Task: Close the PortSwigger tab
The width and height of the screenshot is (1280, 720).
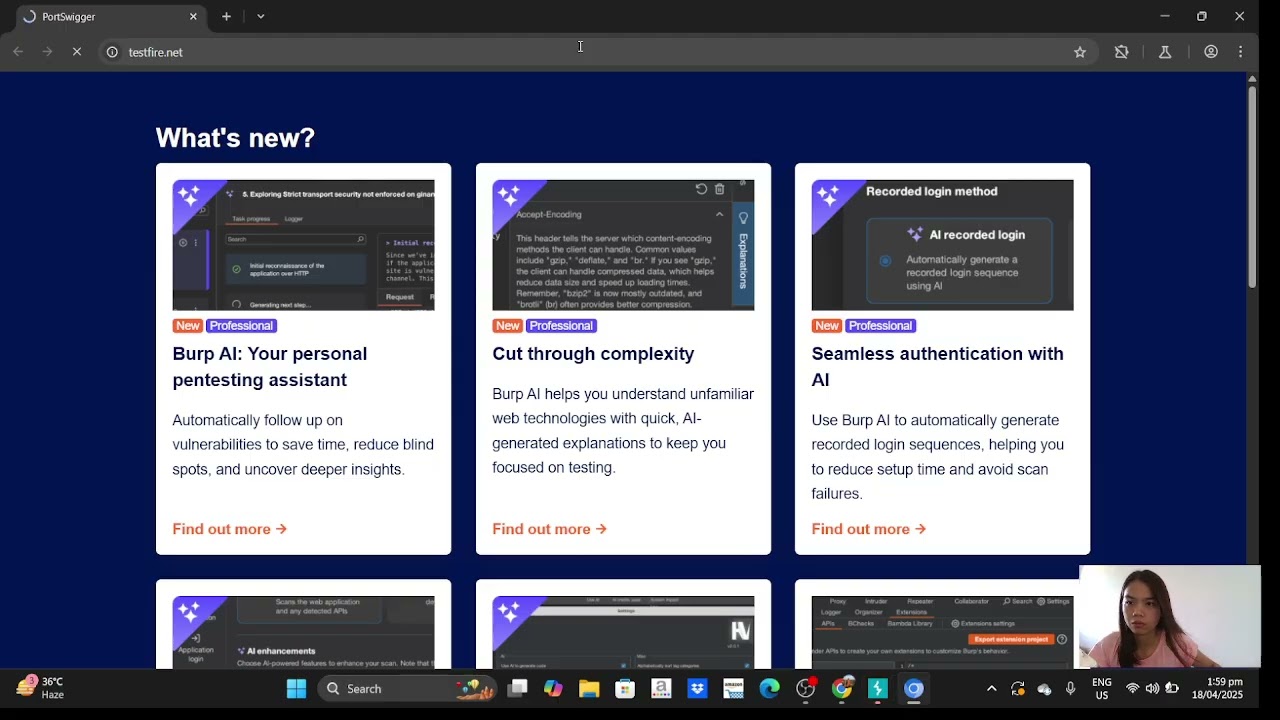Action: [193, 16]
